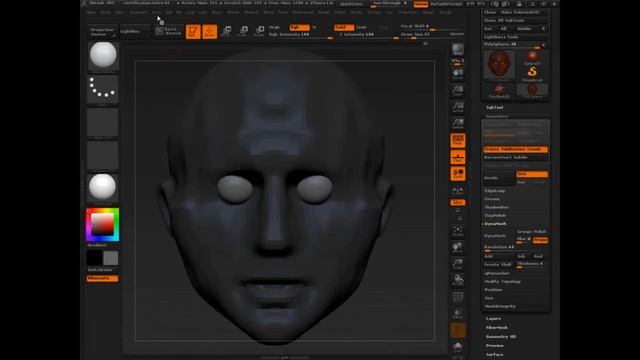Select the Move transform tool in top shelf

pos(227,31)
